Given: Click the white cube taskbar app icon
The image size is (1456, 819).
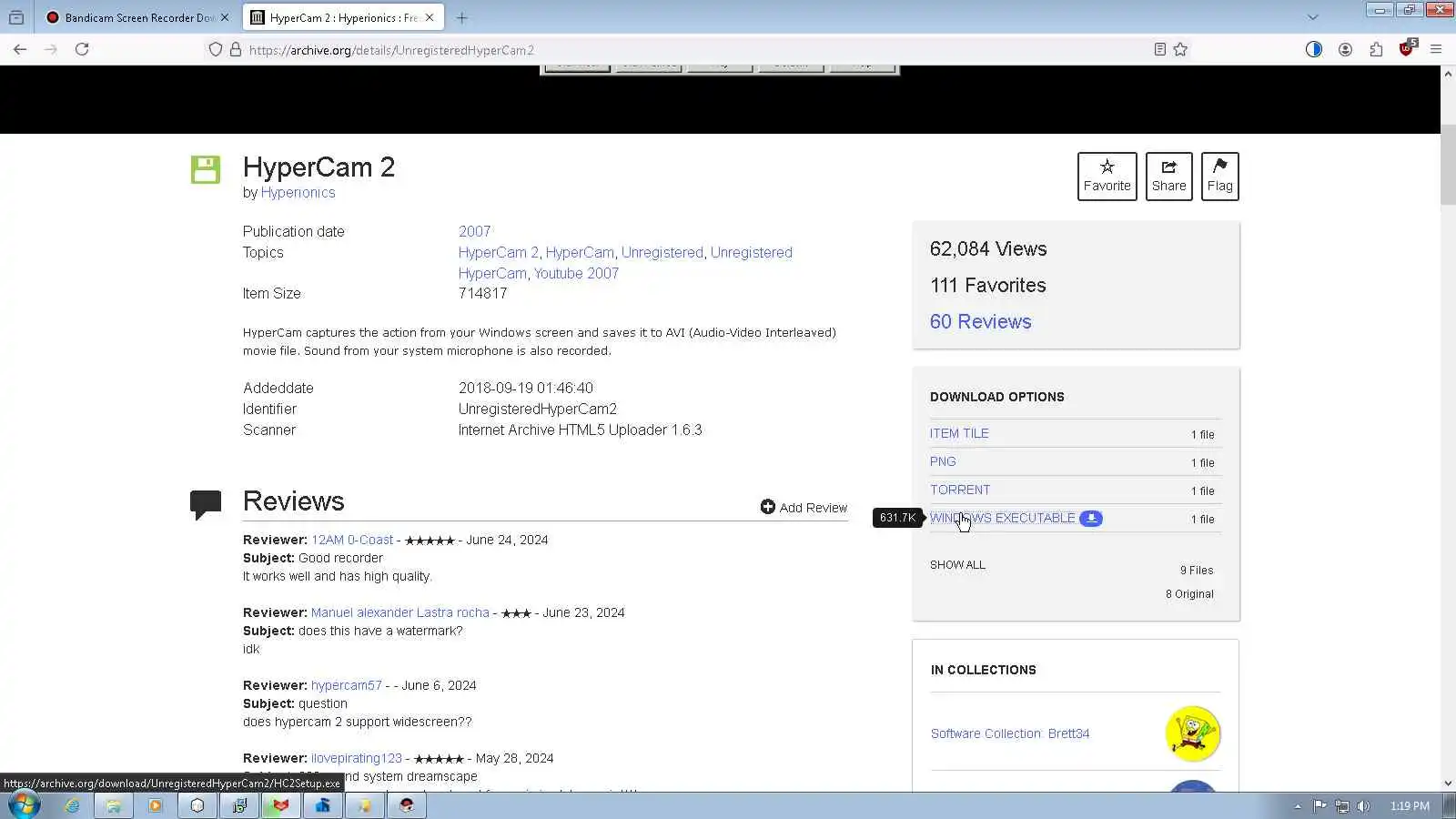Looking at the screenshot, I should pos(197,805).
